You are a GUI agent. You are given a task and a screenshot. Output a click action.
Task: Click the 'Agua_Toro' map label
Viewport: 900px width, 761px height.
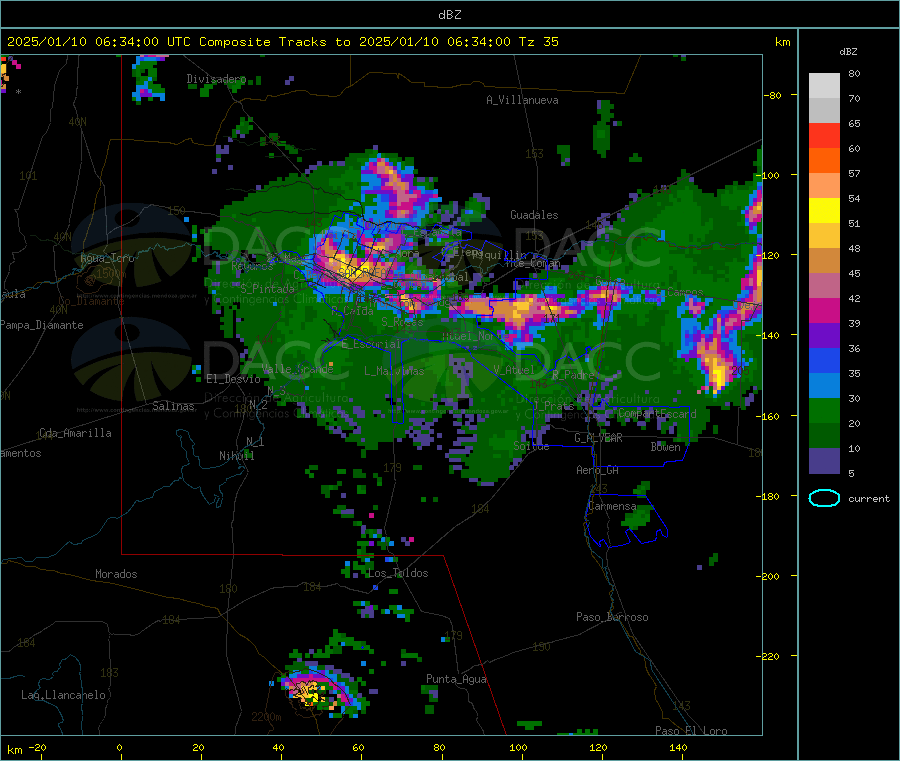click(107, 258)
